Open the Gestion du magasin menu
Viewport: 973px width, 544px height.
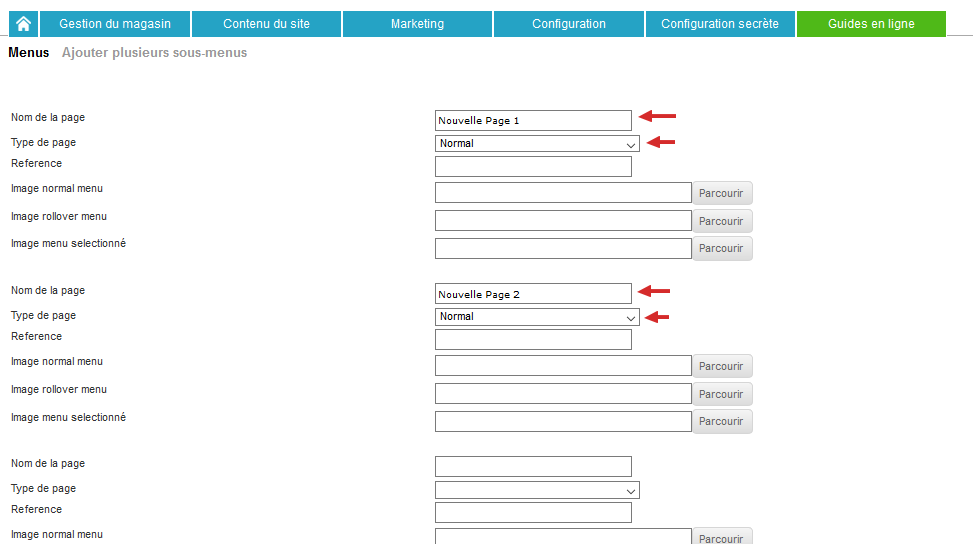(x=115, y=24)
